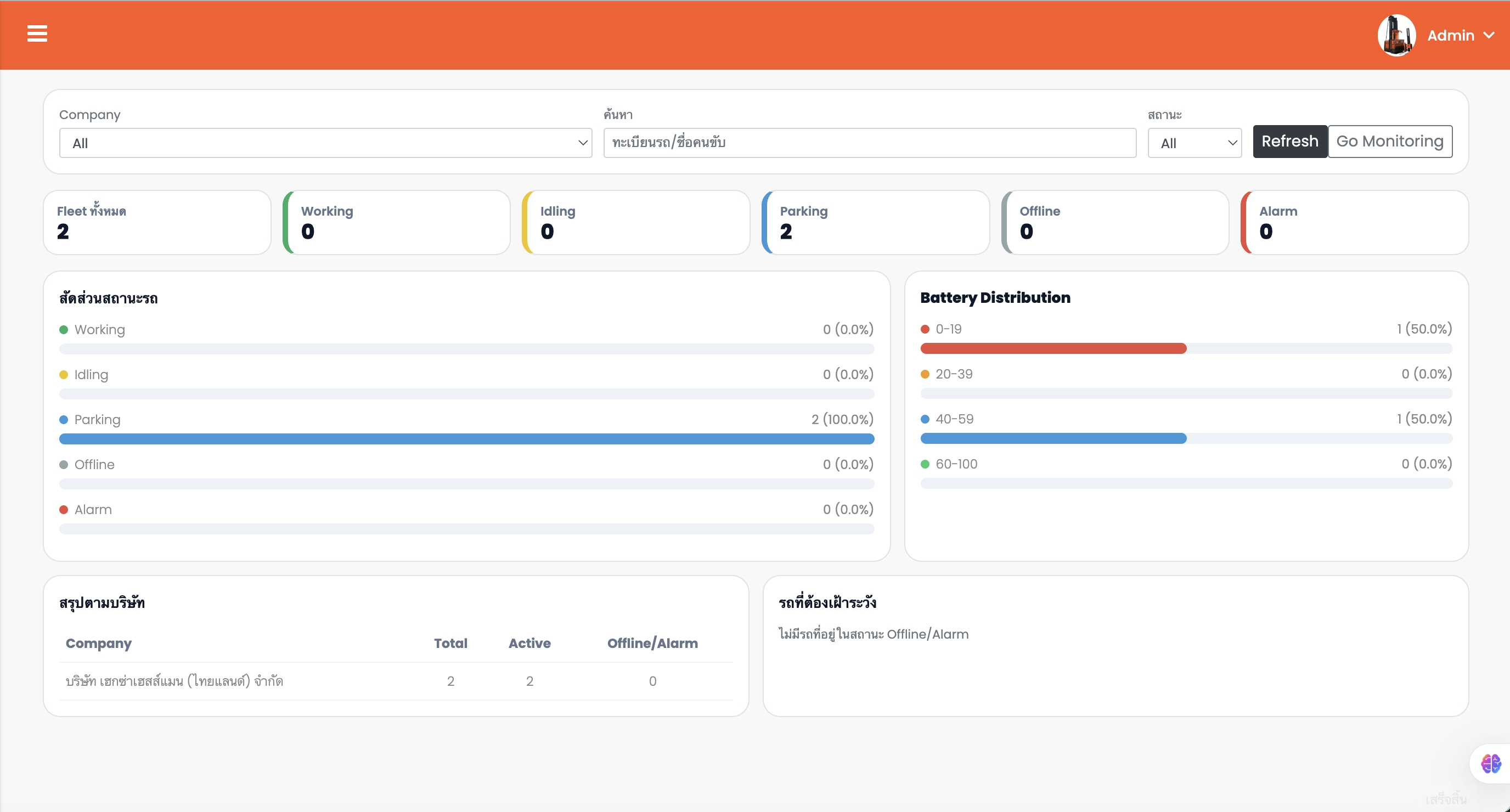This screenshot has width=1510, height=812.
Task: Select the Alarm status card
Action: (x=1354, y=222)
